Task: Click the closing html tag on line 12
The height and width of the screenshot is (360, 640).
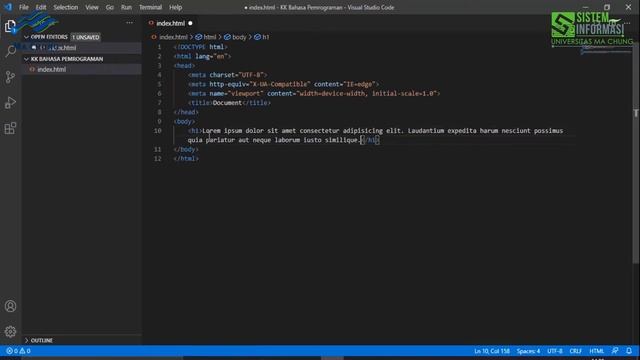Action: pyautogui.click(x=186, y=159)
